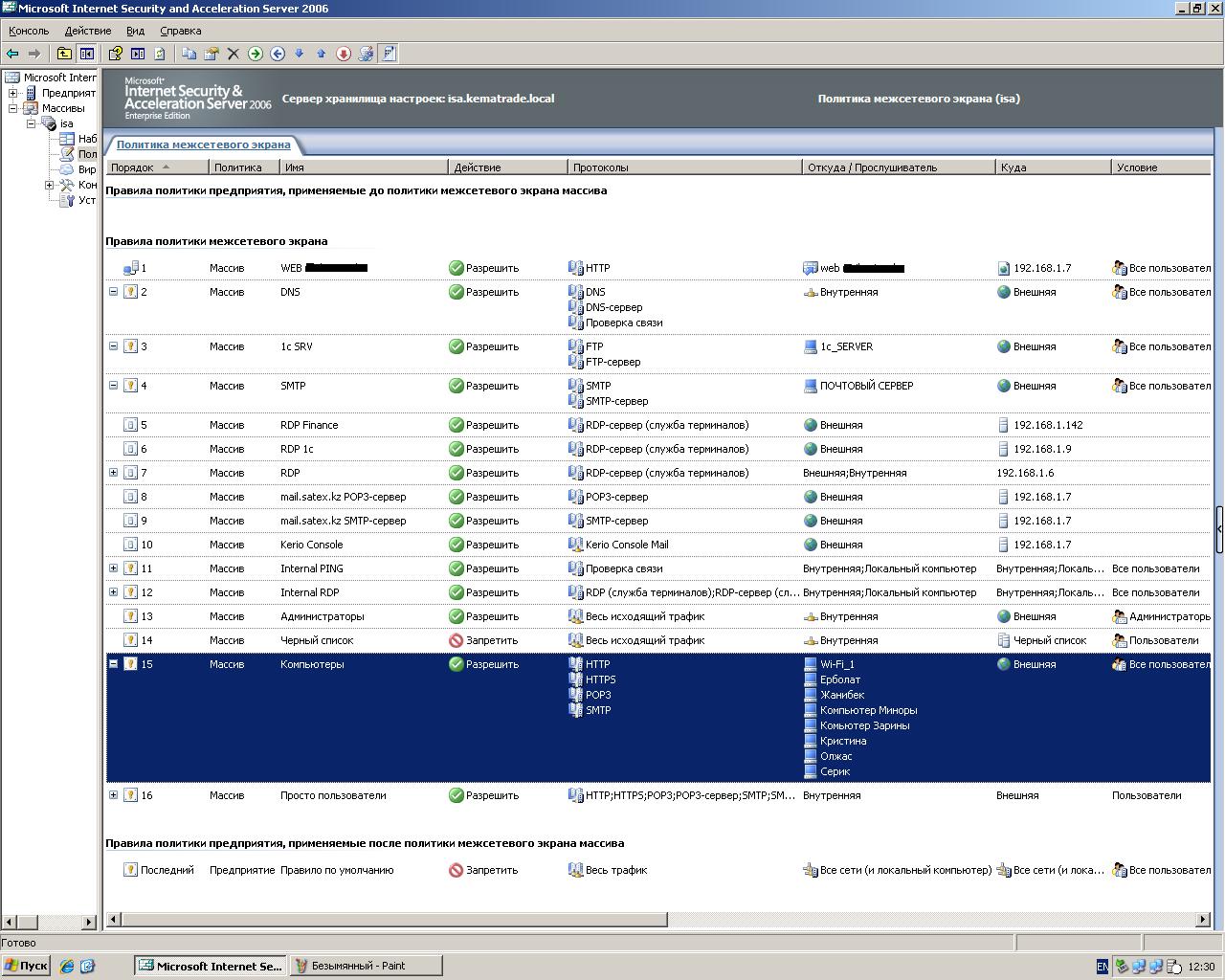This screenshot has width=1225, height=980.
Task: Sort by the Протоколы column header
Action: tap(685, 167)
